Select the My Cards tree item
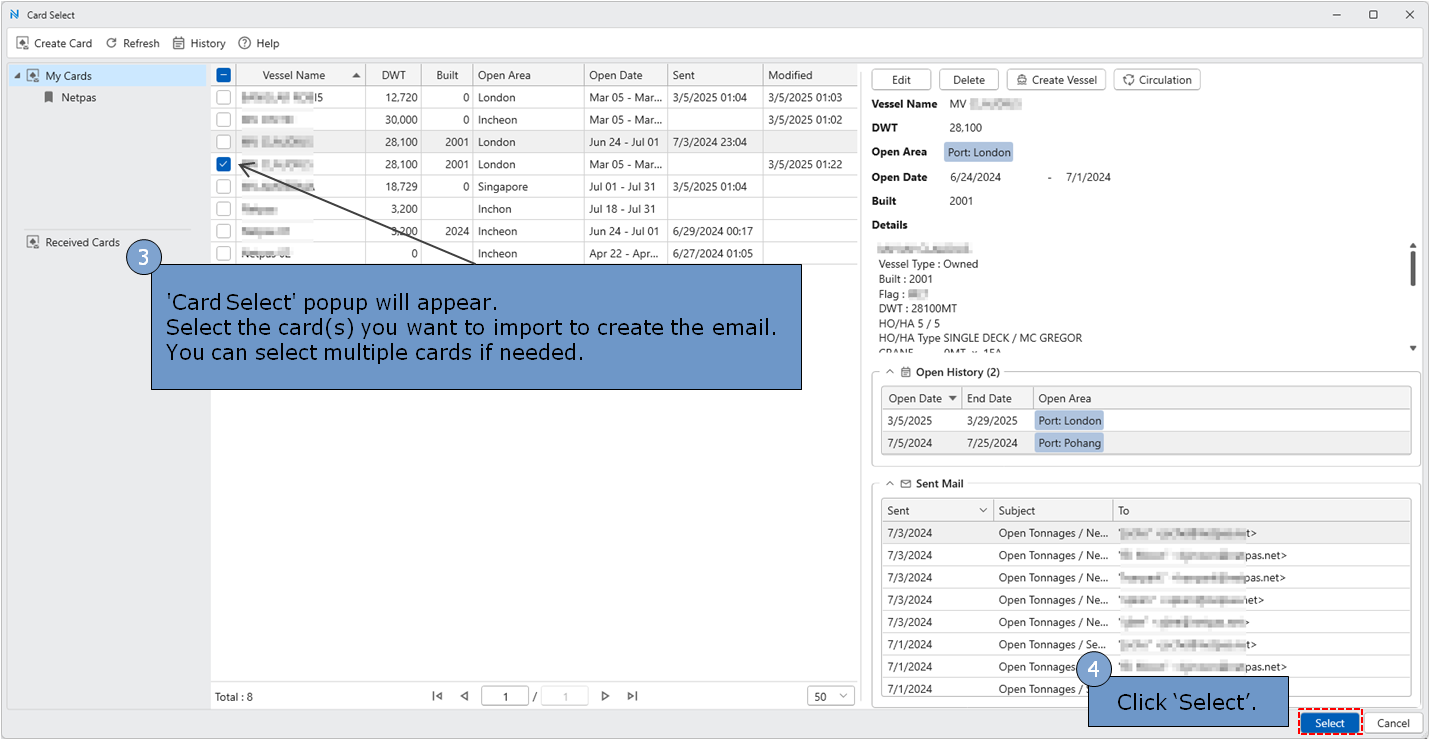 [68, 76]
